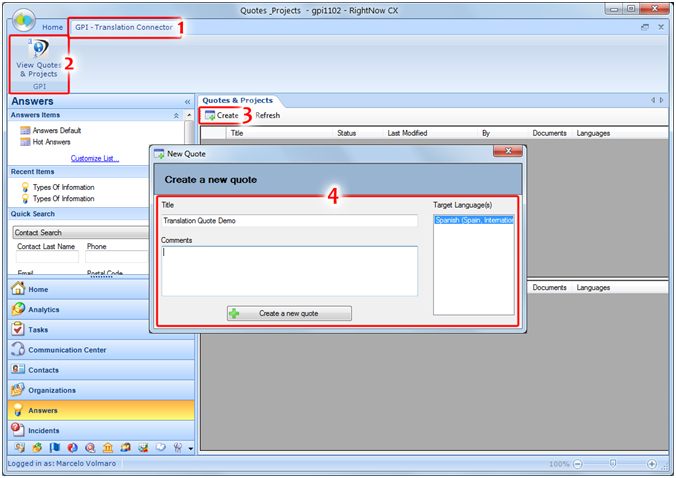Switch to the Home ribbon tab
This screenshot has width=676, height=478.
tap(52, 27)
